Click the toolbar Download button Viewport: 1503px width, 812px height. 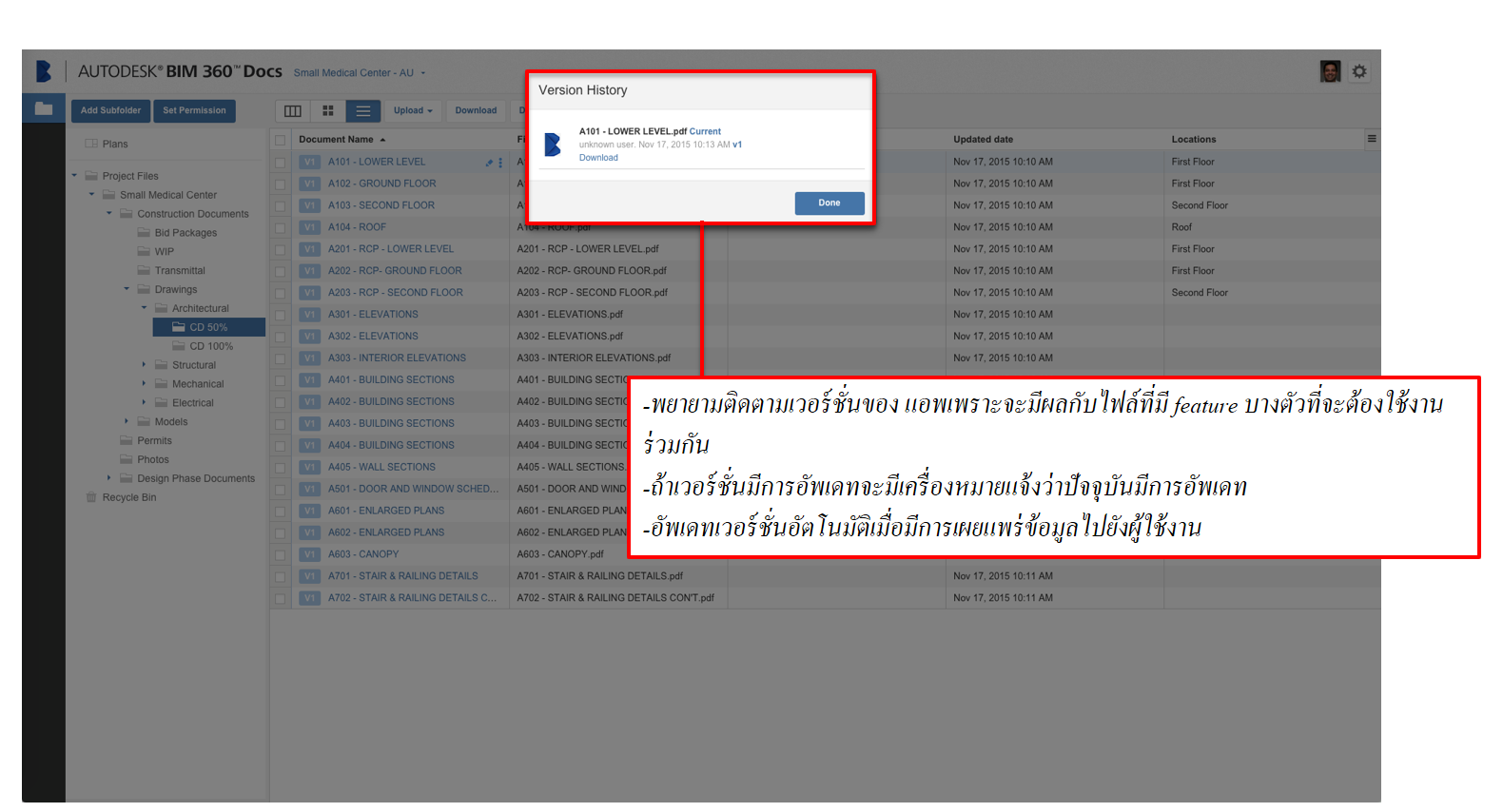point(476,111)
